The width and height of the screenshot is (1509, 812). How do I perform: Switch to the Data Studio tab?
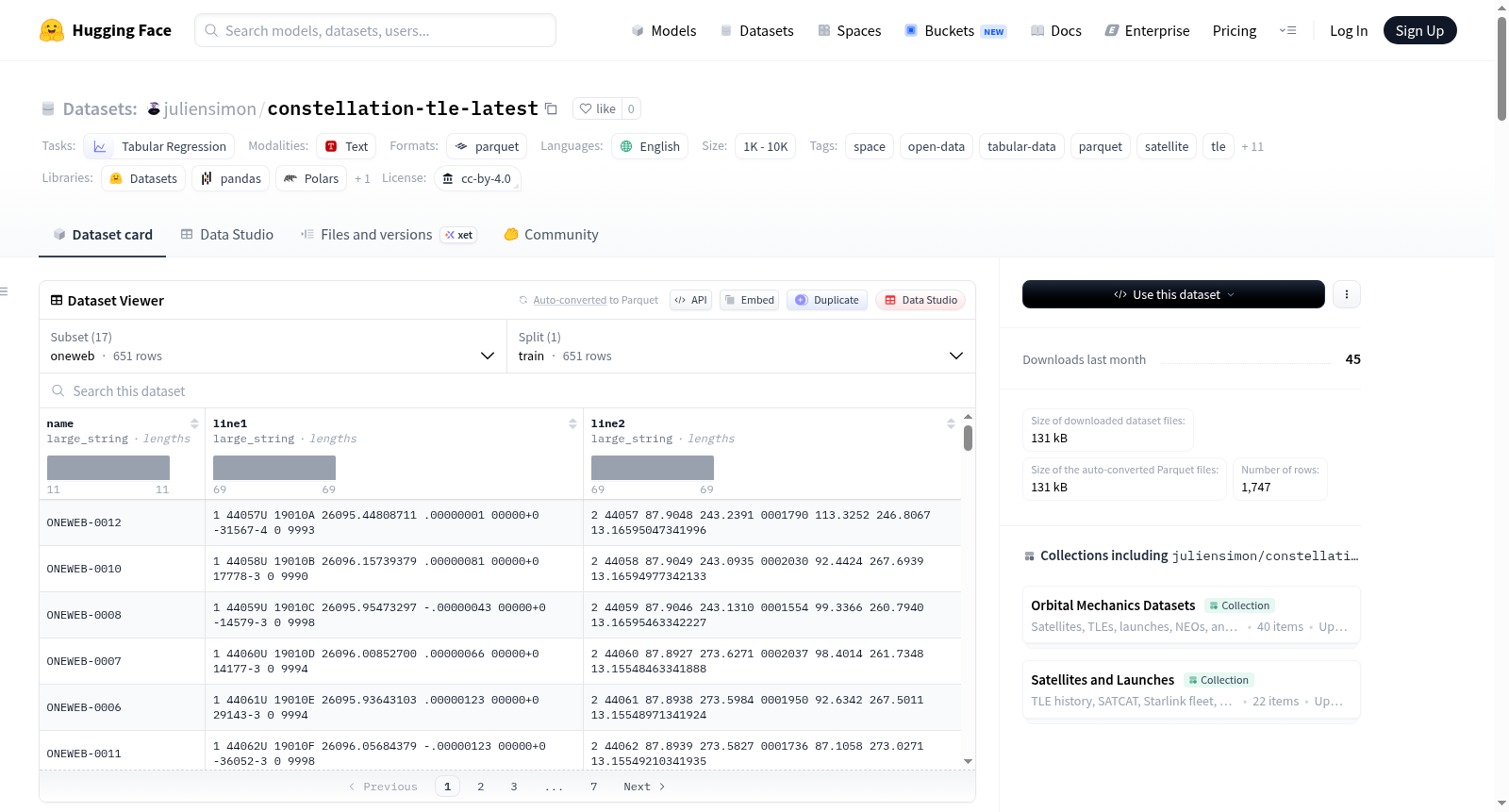click(227, 235)
